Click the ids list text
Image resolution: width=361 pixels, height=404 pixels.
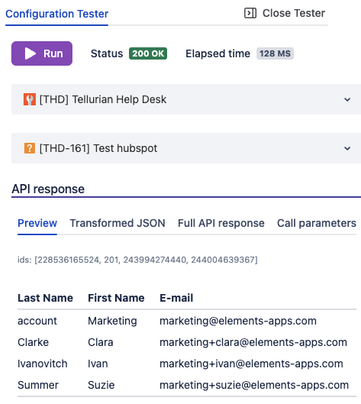coord(137,260)
